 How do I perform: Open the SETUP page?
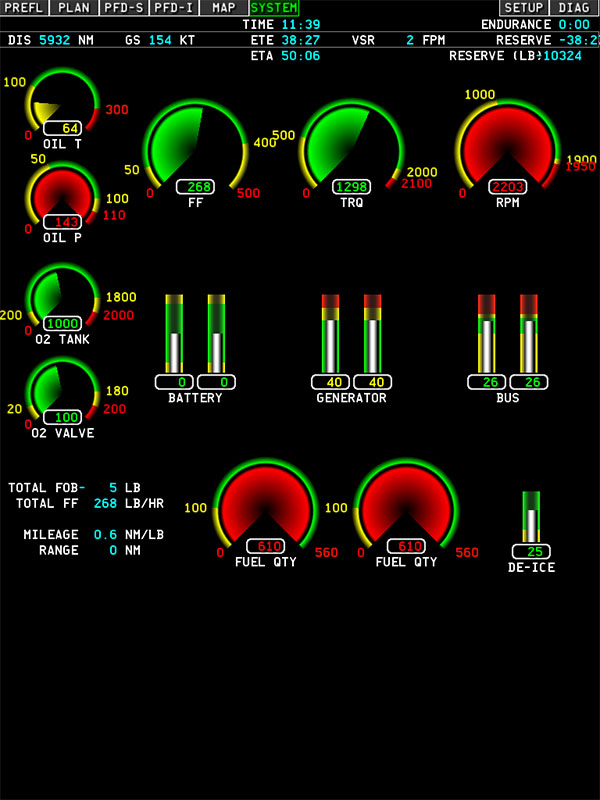524,8
